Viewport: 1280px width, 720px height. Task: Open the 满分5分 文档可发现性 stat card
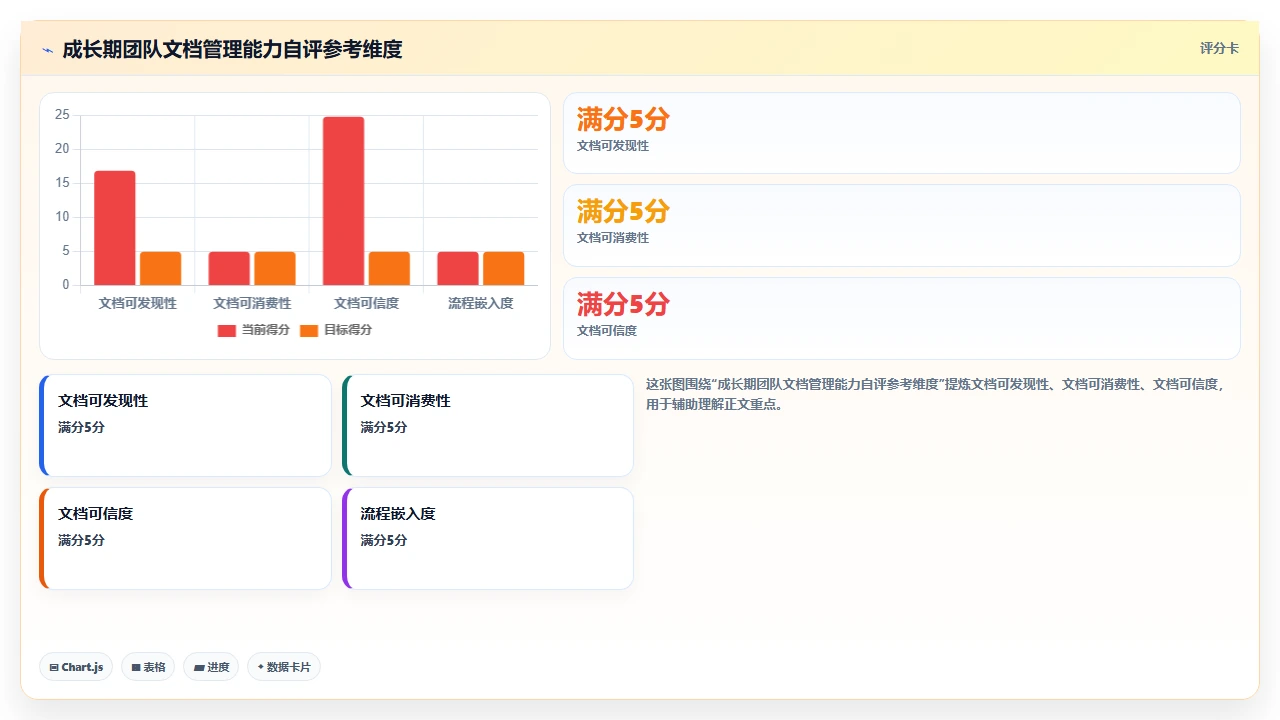tap(902, 133)
